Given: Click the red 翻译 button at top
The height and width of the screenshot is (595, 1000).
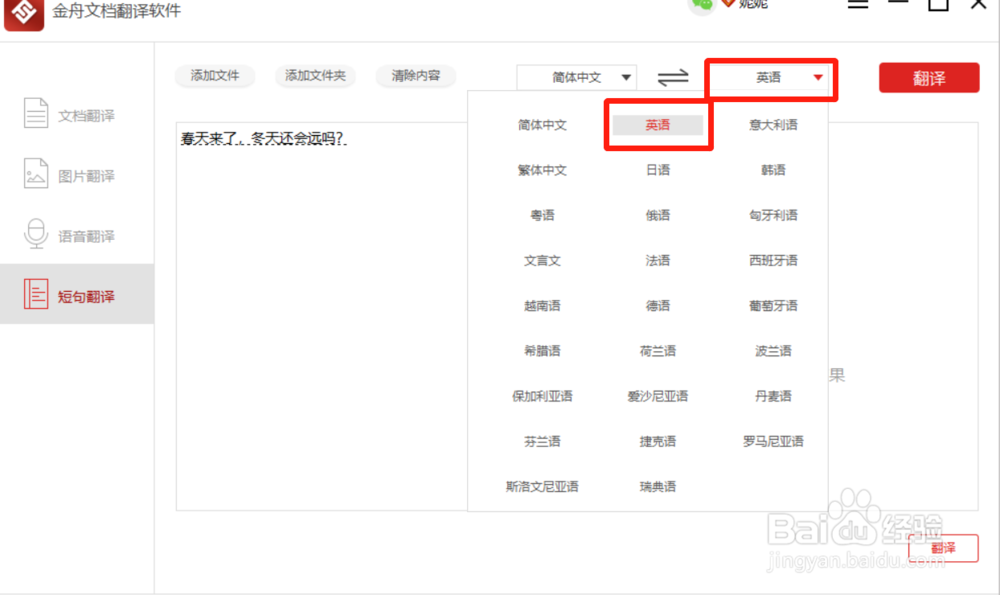Looking at the screenshot, I should tap(929, 78).
